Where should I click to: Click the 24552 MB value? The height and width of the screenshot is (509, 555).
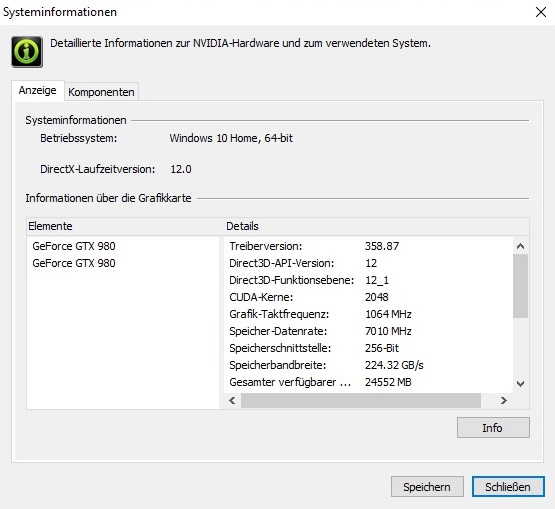point(388,382)
